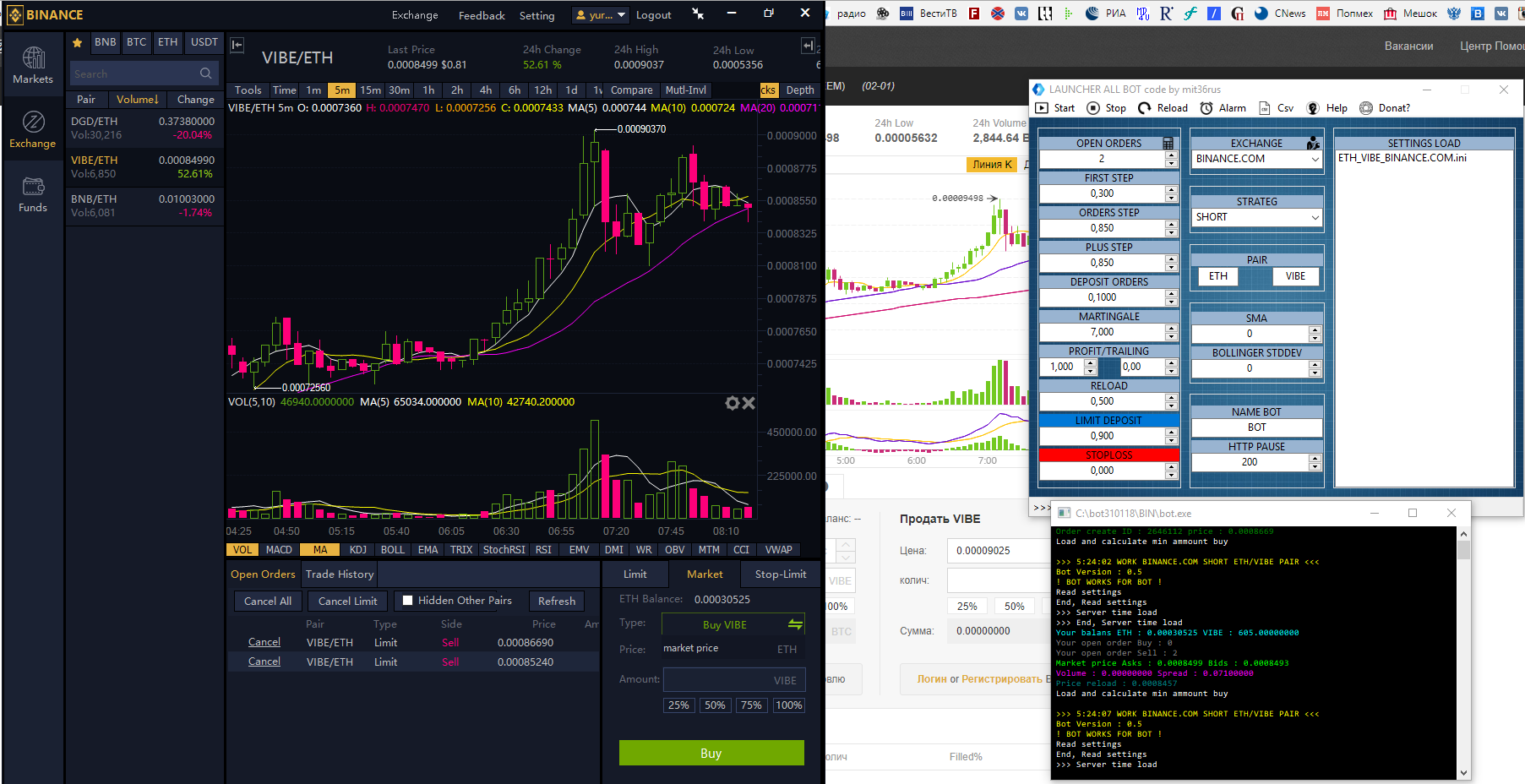Click the Reload icon in bot launcher
The image size is (1525, 784).
click(x=1145, y=108)
